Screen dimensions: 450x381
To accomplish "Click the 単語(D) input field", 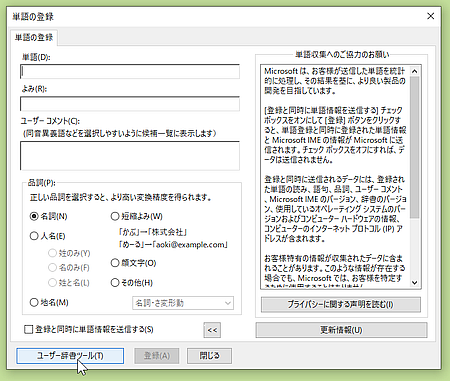I will click(130, 71).
